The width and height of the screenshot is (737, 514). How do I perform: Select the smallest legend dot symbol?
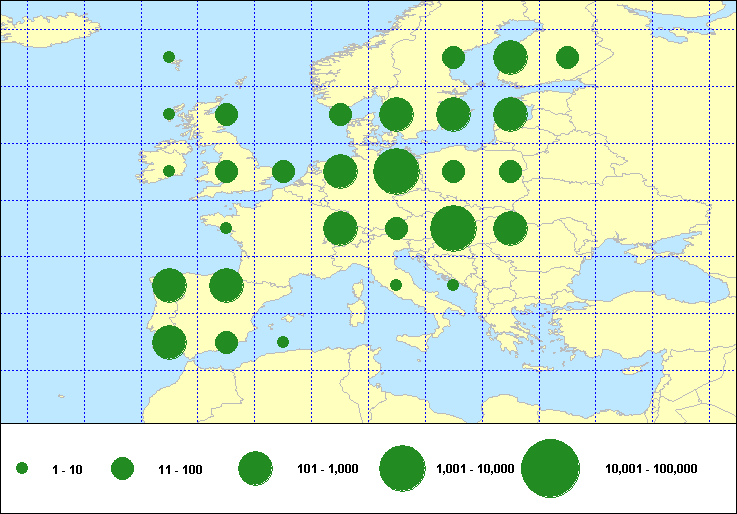[x=22, y=468]
